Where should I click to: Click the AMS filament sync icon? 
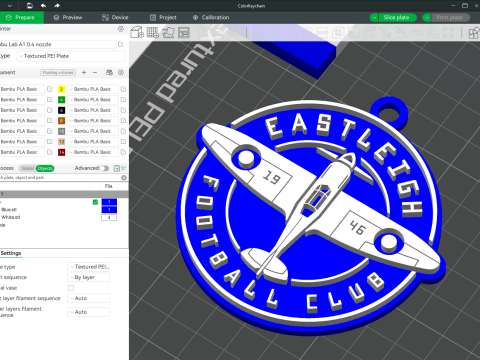tap(109, 72)
